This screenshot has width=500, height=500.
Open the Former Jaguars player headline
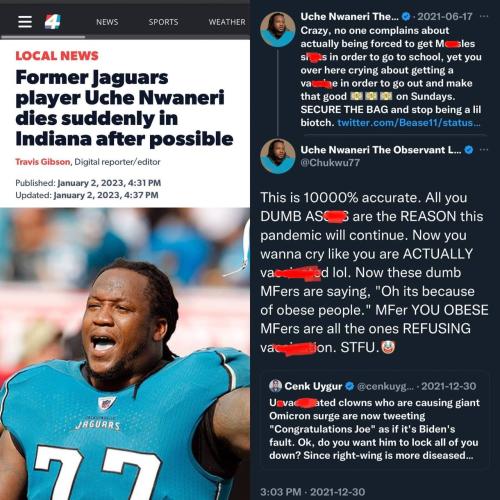[124, 108]
